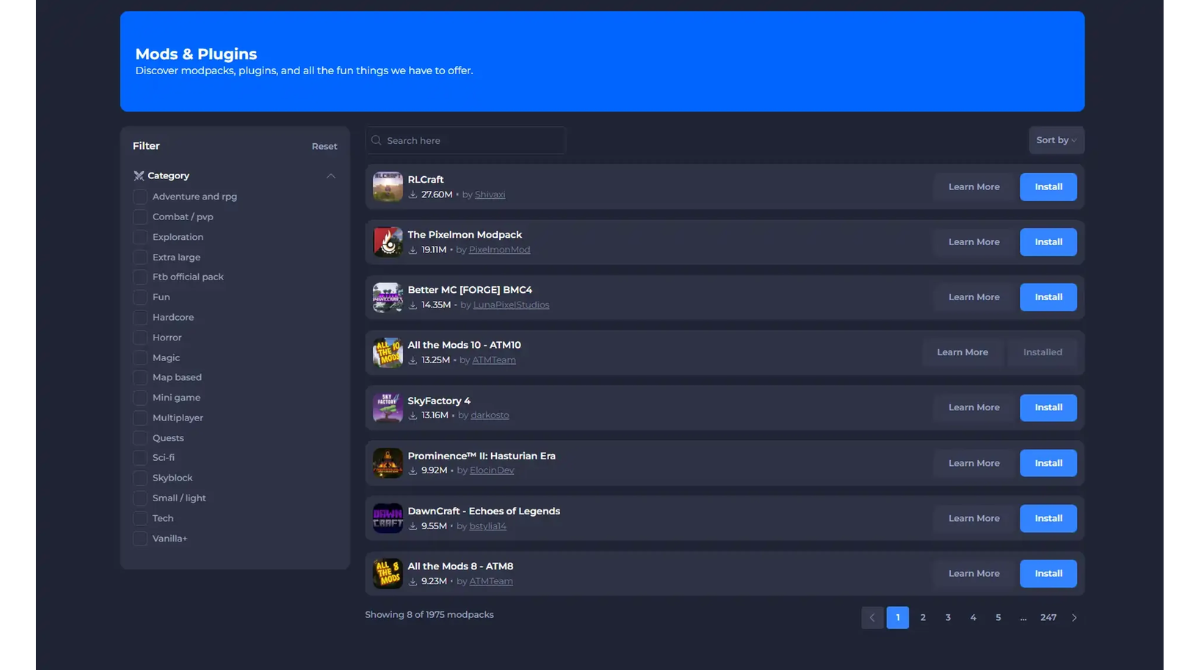Click the All the Mods 8 thumbnail
Viewport: 1200px width, 670px height.
point(387,573)
